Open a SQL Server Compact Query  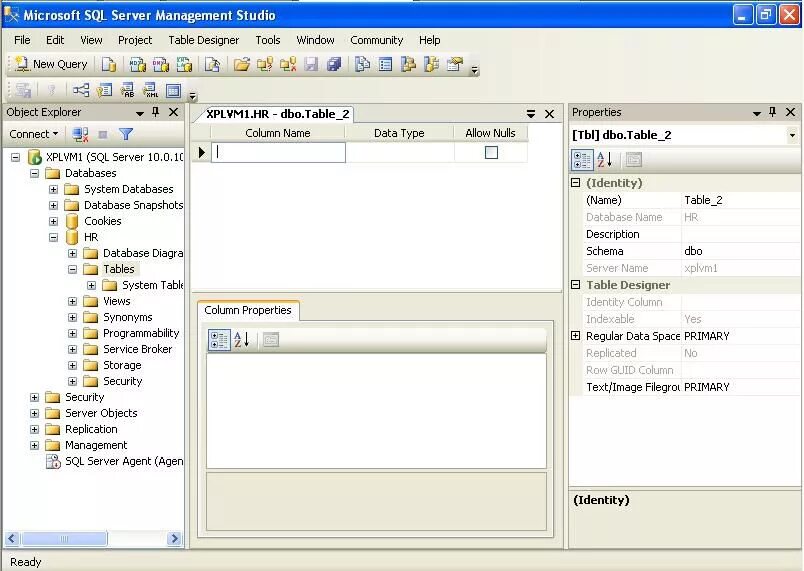coord(212,64)
